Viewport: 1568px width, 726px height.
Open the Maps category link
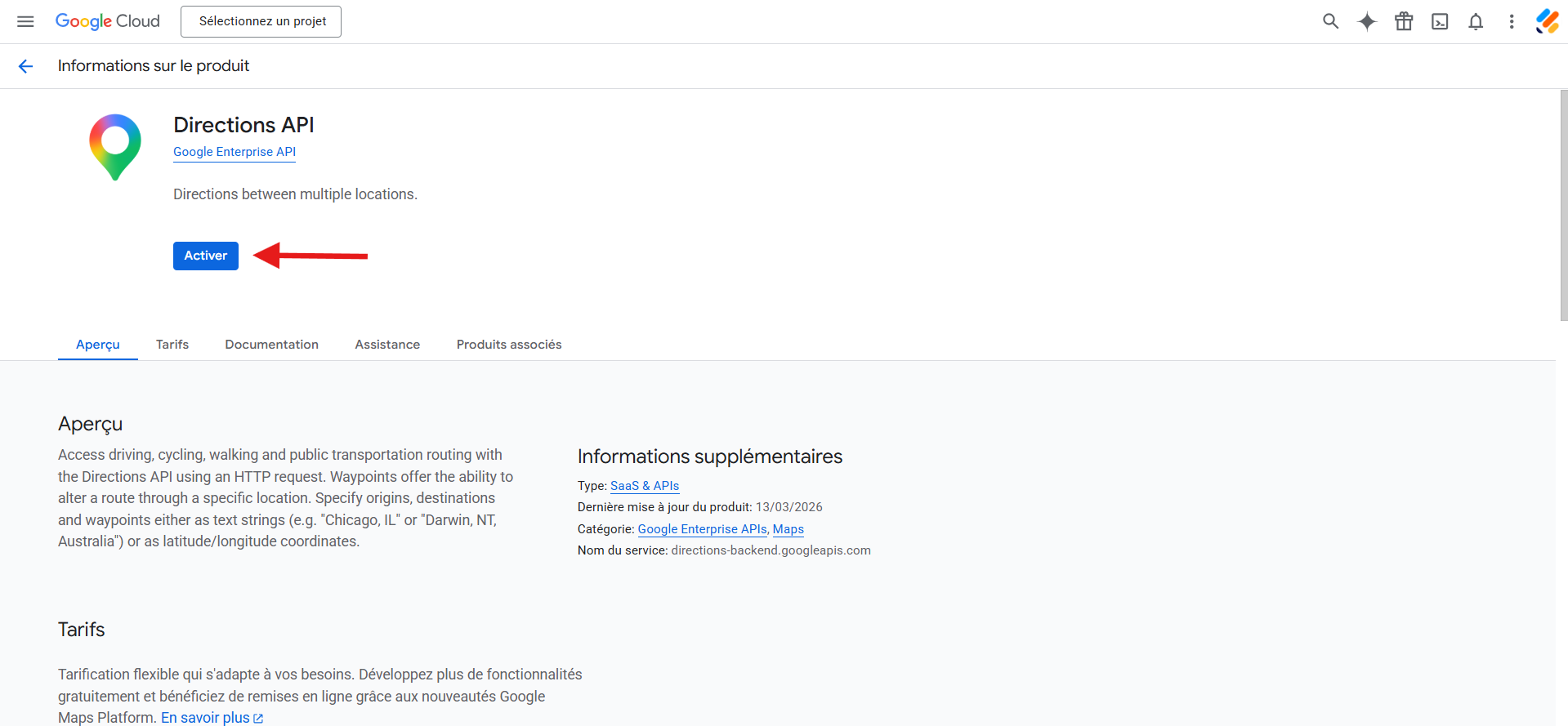(x=788, y=529)
